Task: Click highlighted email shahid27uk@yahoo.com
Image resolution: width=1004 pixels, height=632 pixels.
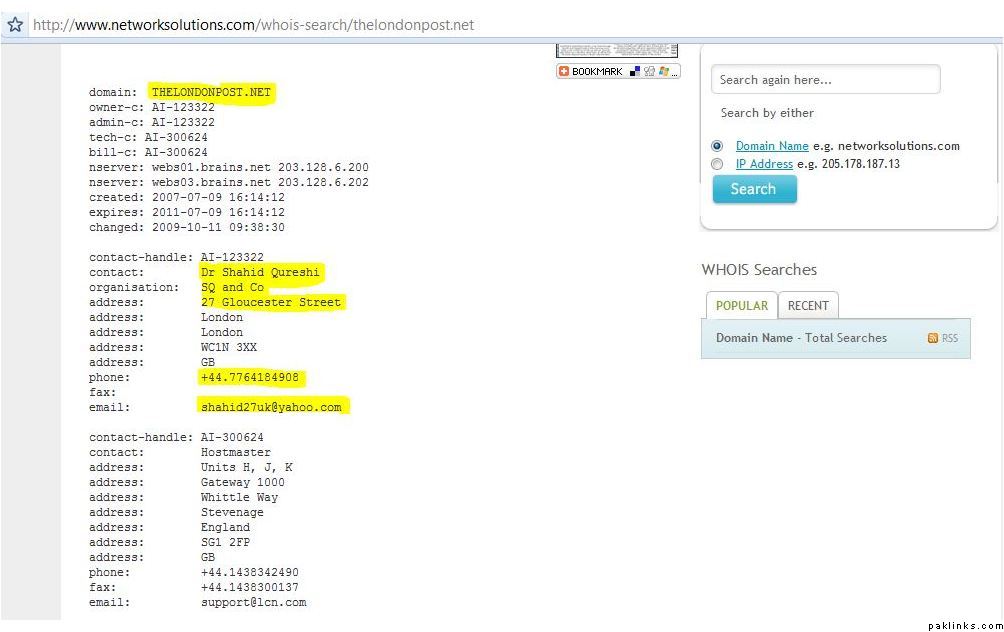Action: click(271, 407)
